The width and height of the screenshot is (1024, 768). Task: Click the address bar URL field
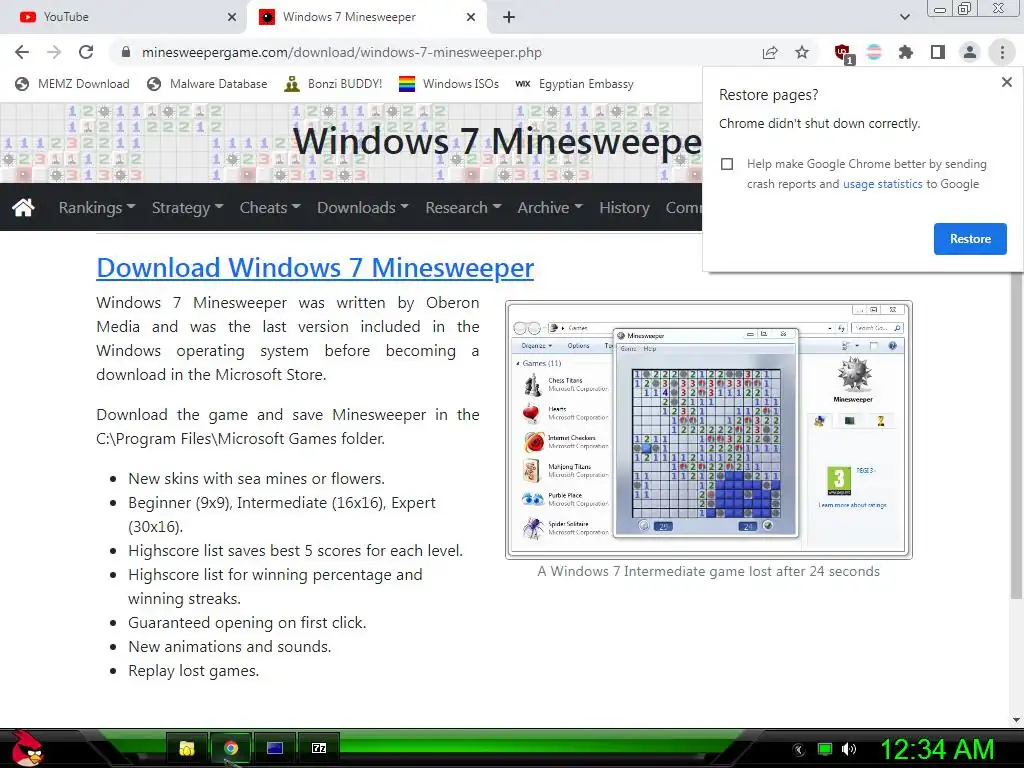(x=431, y=52)
